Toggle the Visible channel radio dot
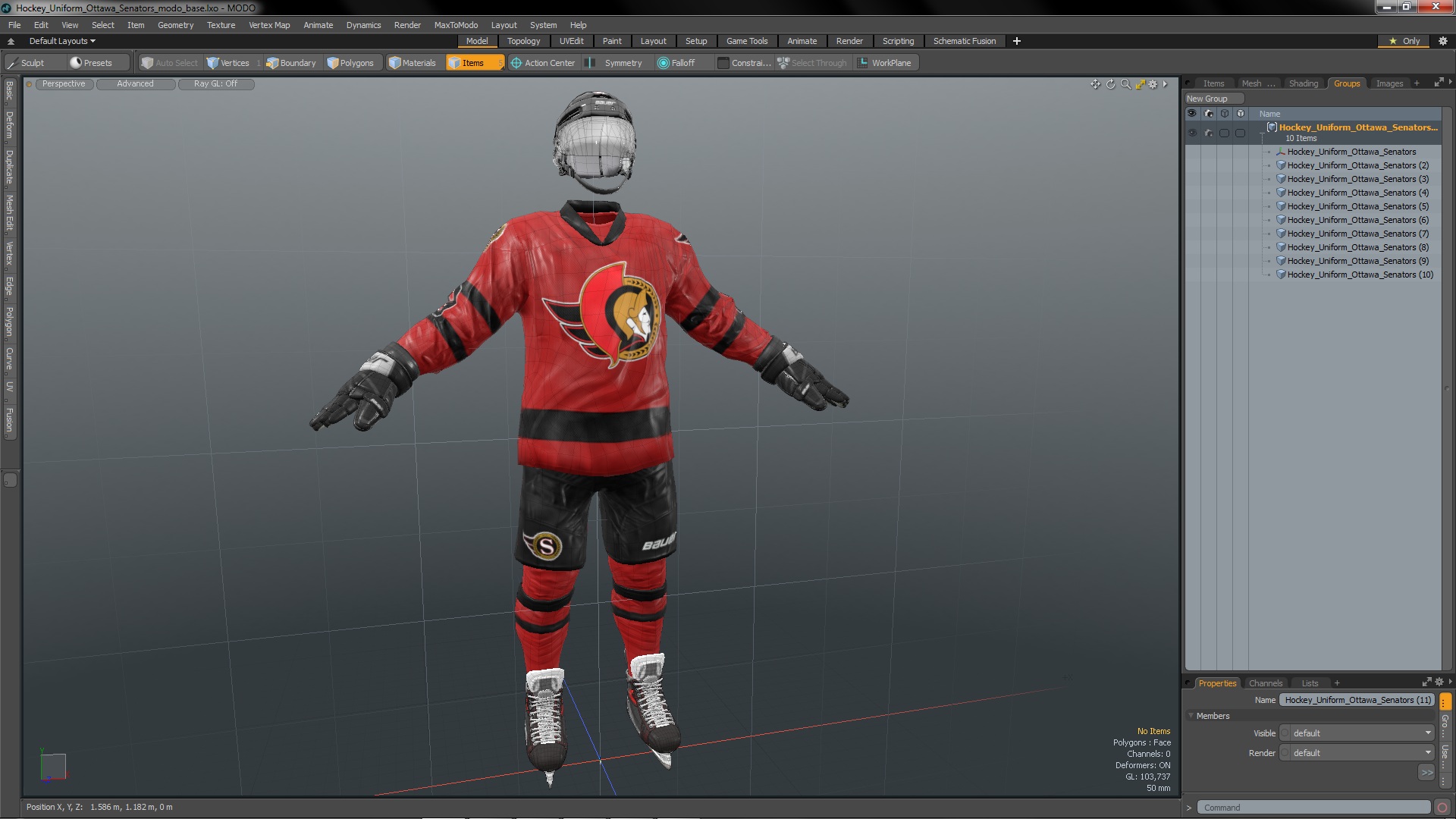 [x=1285, y=733]
